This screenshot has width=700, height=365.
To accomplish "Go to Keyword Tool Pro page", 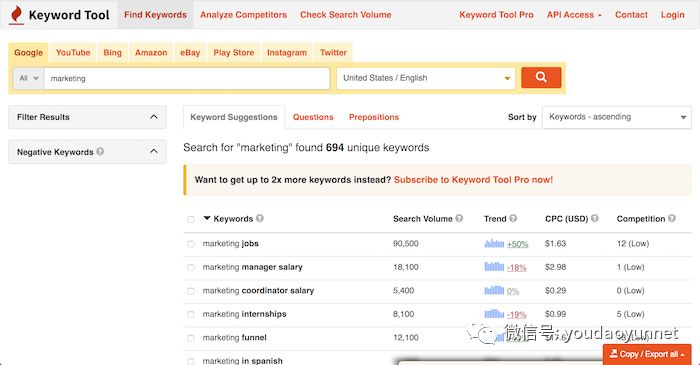I will [x=496, y=15].
